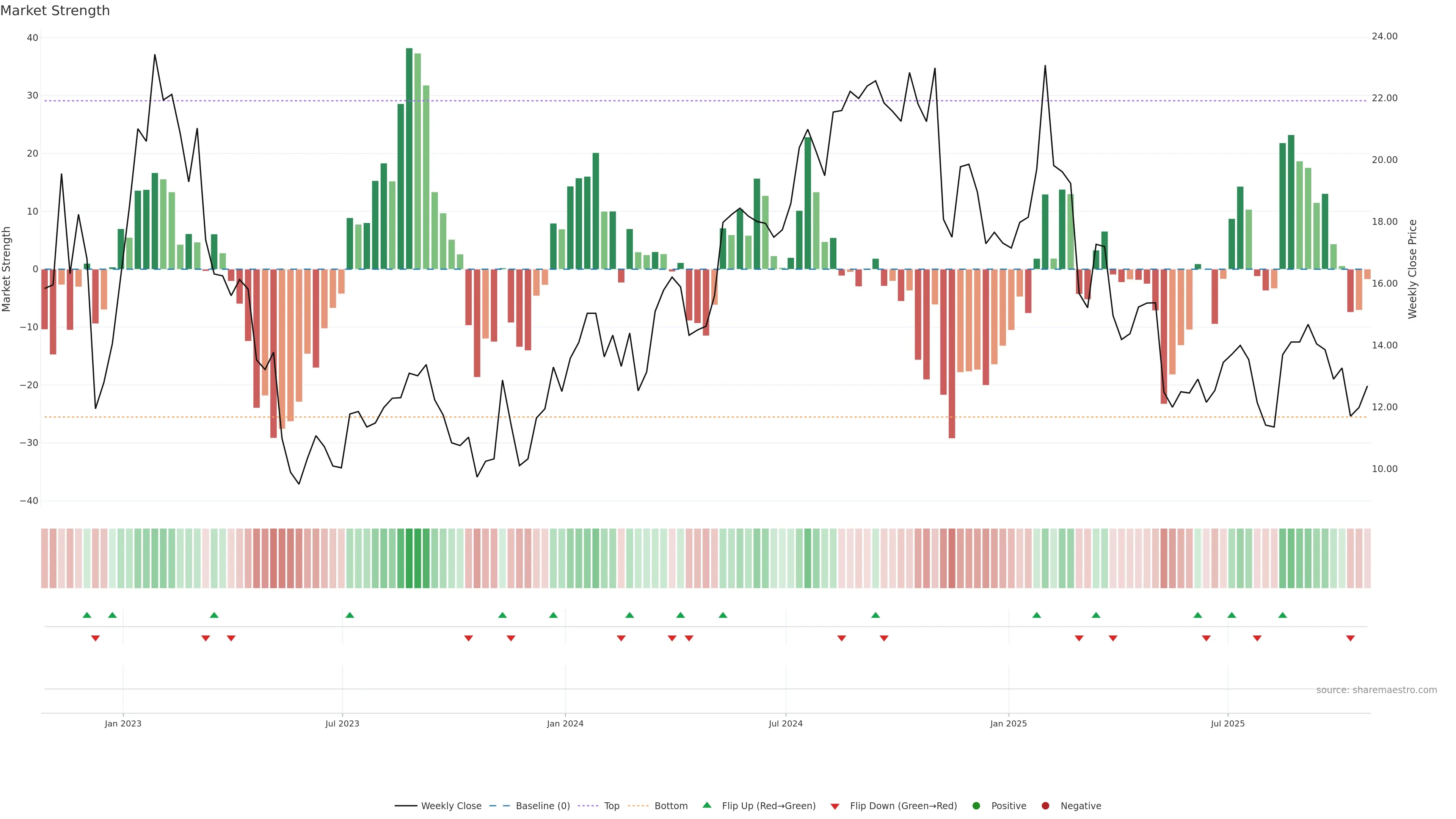The height and width of the screenshot is (819, 1456).
Task: Click the darkest green heatmap strip cell
Action: [x=409, y=559]
